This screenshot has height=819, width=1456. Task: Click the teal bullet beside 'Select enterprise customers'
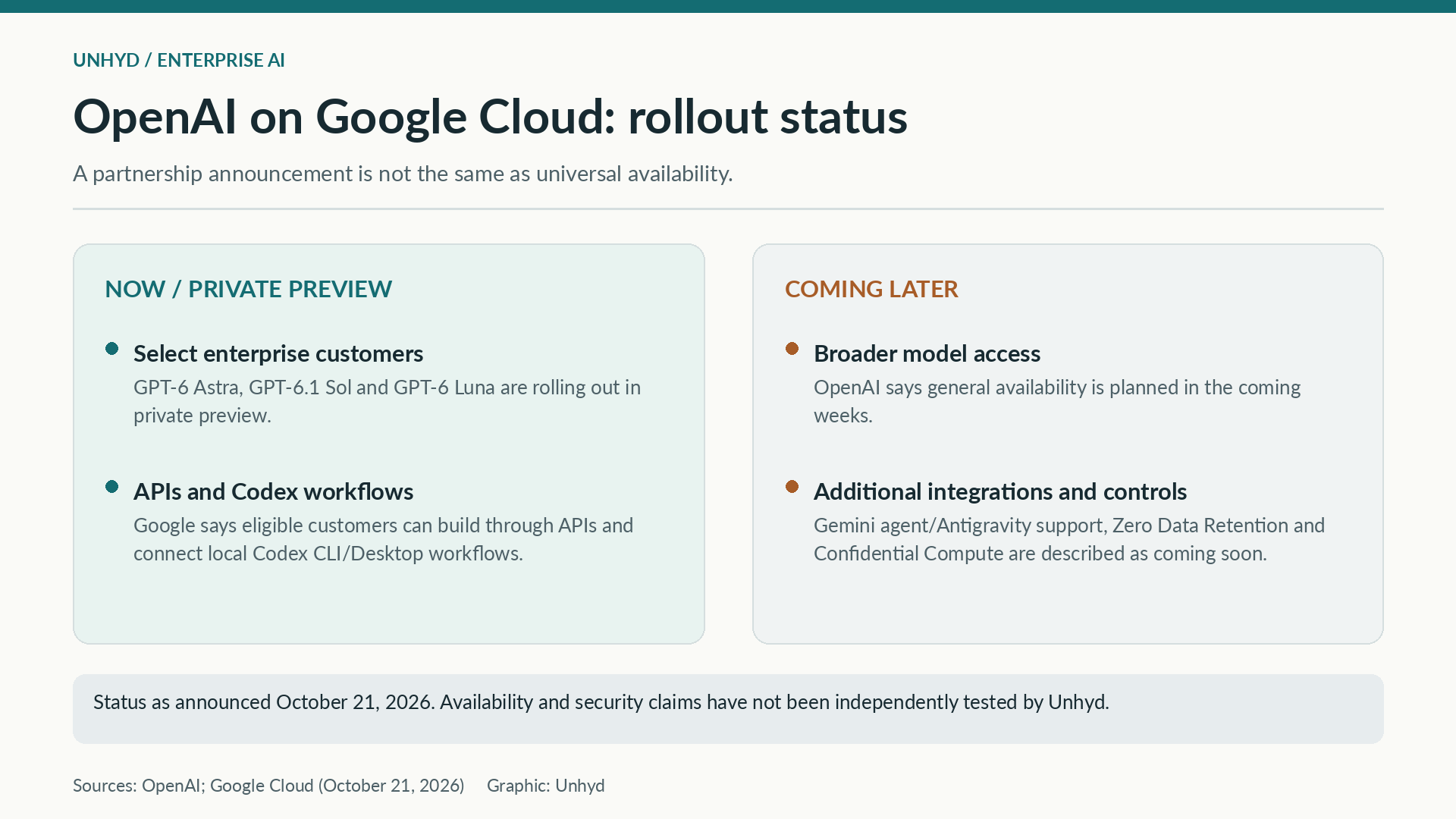pyautogui.click(x=112, y=349)
